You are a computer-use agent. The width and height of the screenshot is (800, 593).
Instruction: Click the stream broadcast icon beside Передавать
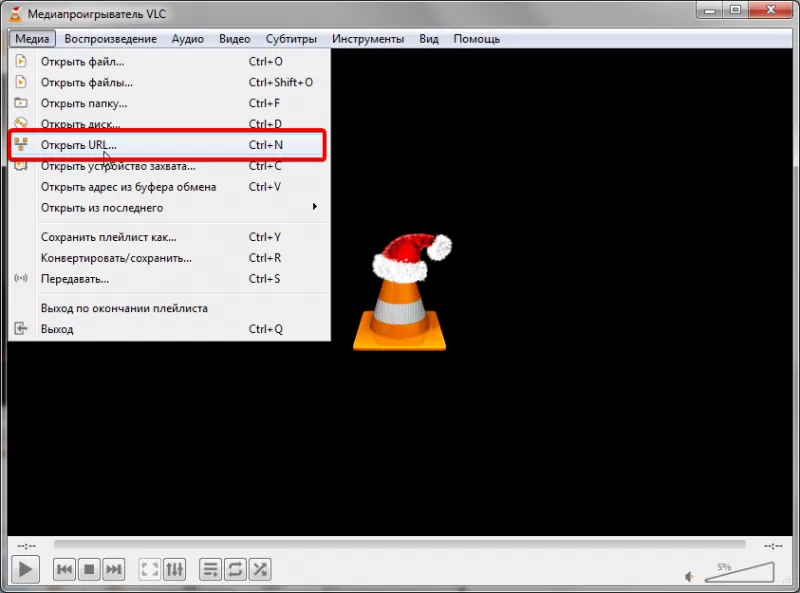click(21, 278)
